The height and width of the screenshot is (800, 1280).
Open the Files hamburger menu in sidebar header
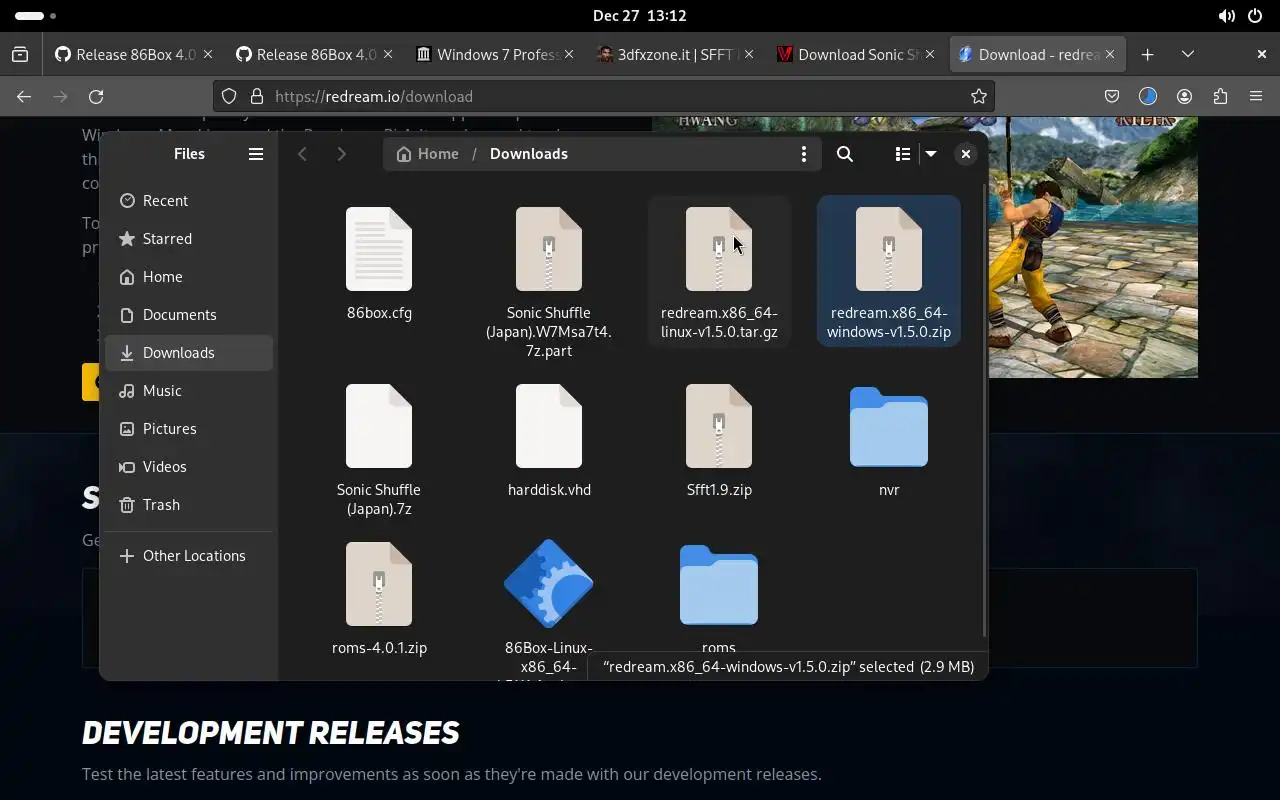coord(256,154)
